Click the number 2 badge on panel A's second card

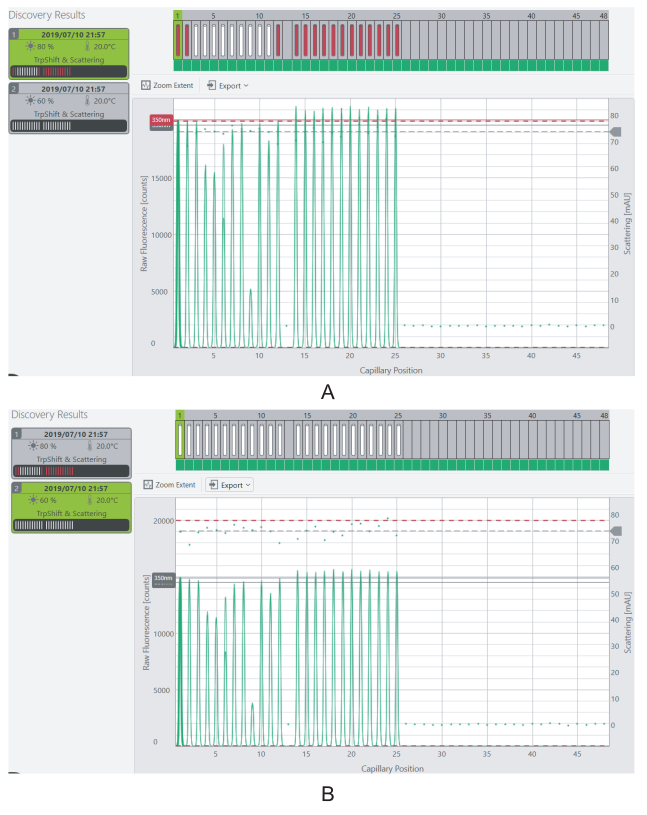coord(14,88)
